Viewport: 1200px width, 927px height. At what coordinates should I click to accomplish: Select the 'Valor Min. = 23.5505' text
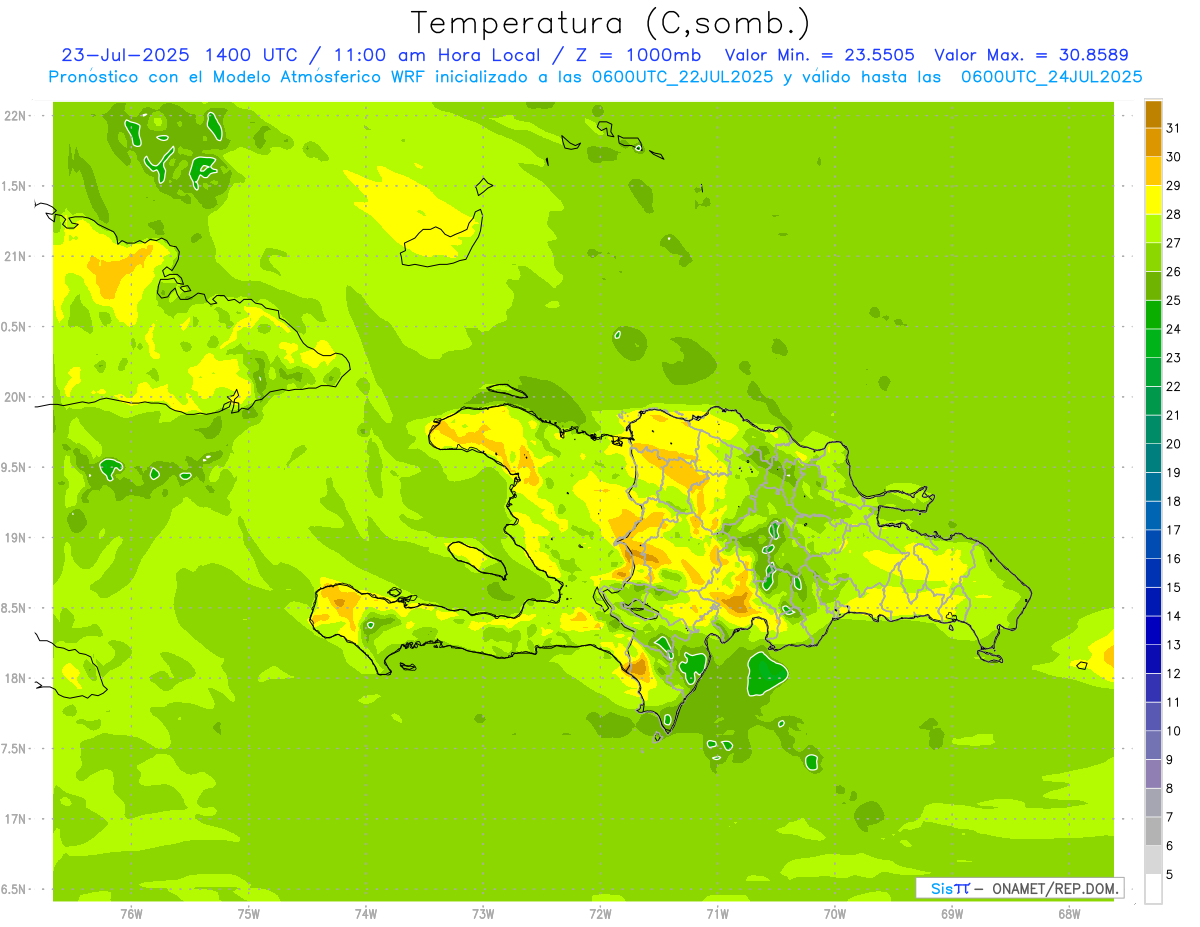point(820,55)
